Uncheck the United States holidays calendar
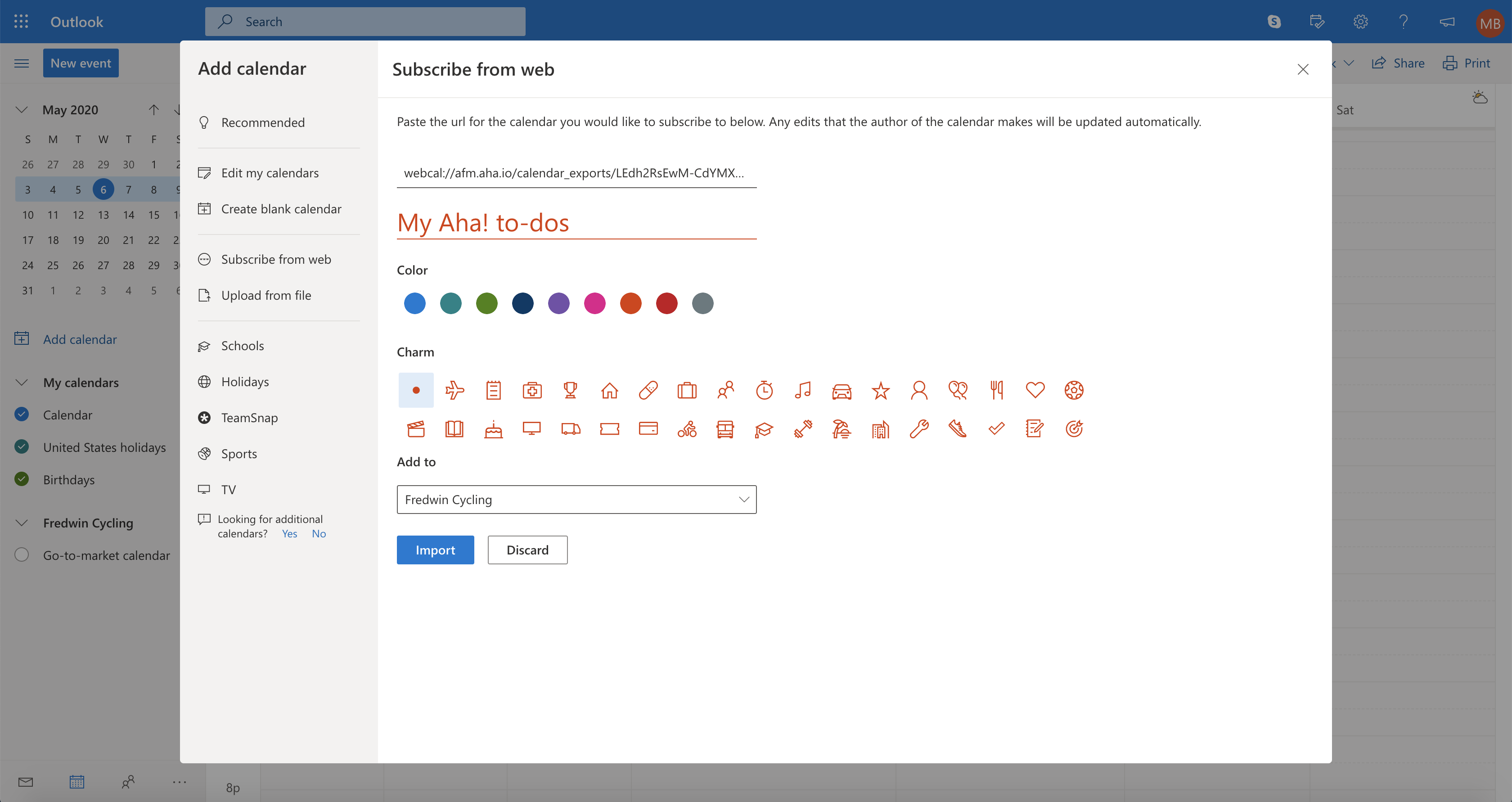 pyautogui.click(x=22, y=447)
